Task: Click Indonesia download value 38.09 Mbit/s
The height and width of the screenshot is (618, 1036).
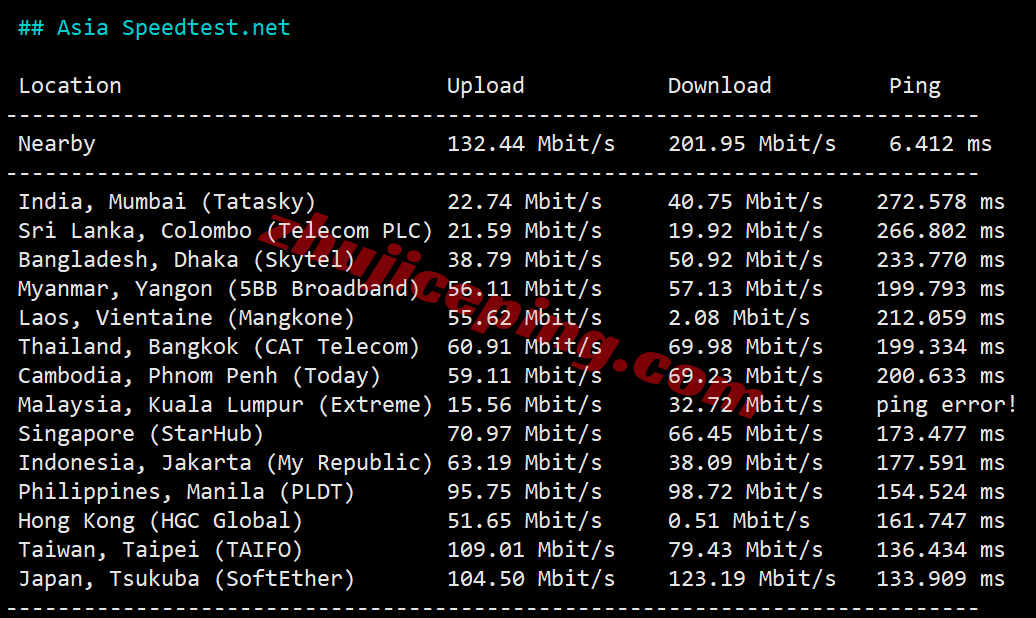Action: tap(745, 463)
